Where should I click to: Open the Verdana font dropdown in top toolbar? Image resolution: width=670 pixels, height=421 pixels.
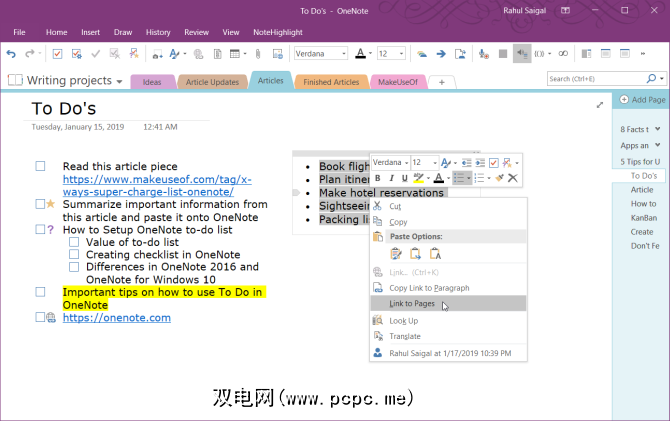tap(343, 53)
